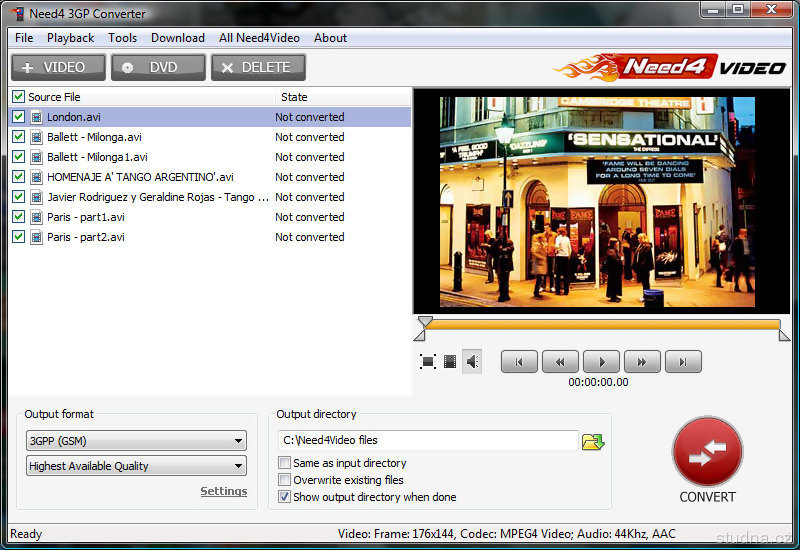The width and height of the screenshot is (800, 550).
Task: Open the All Need4Video menu
Action: (259, 38)
